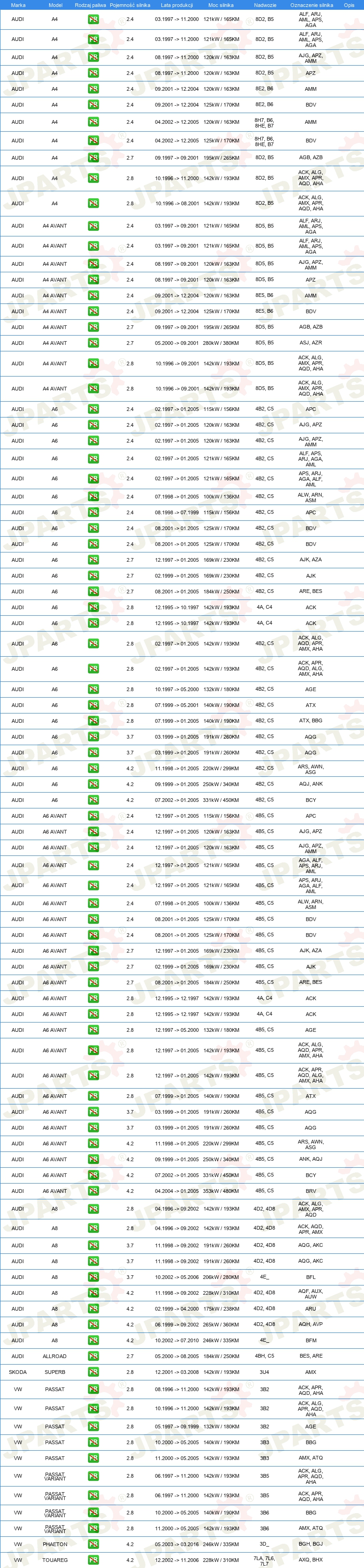The width and height of the screenshot is (364, 1568).
Task: Click the Lata produkcji column header
Action: (176, 5)
